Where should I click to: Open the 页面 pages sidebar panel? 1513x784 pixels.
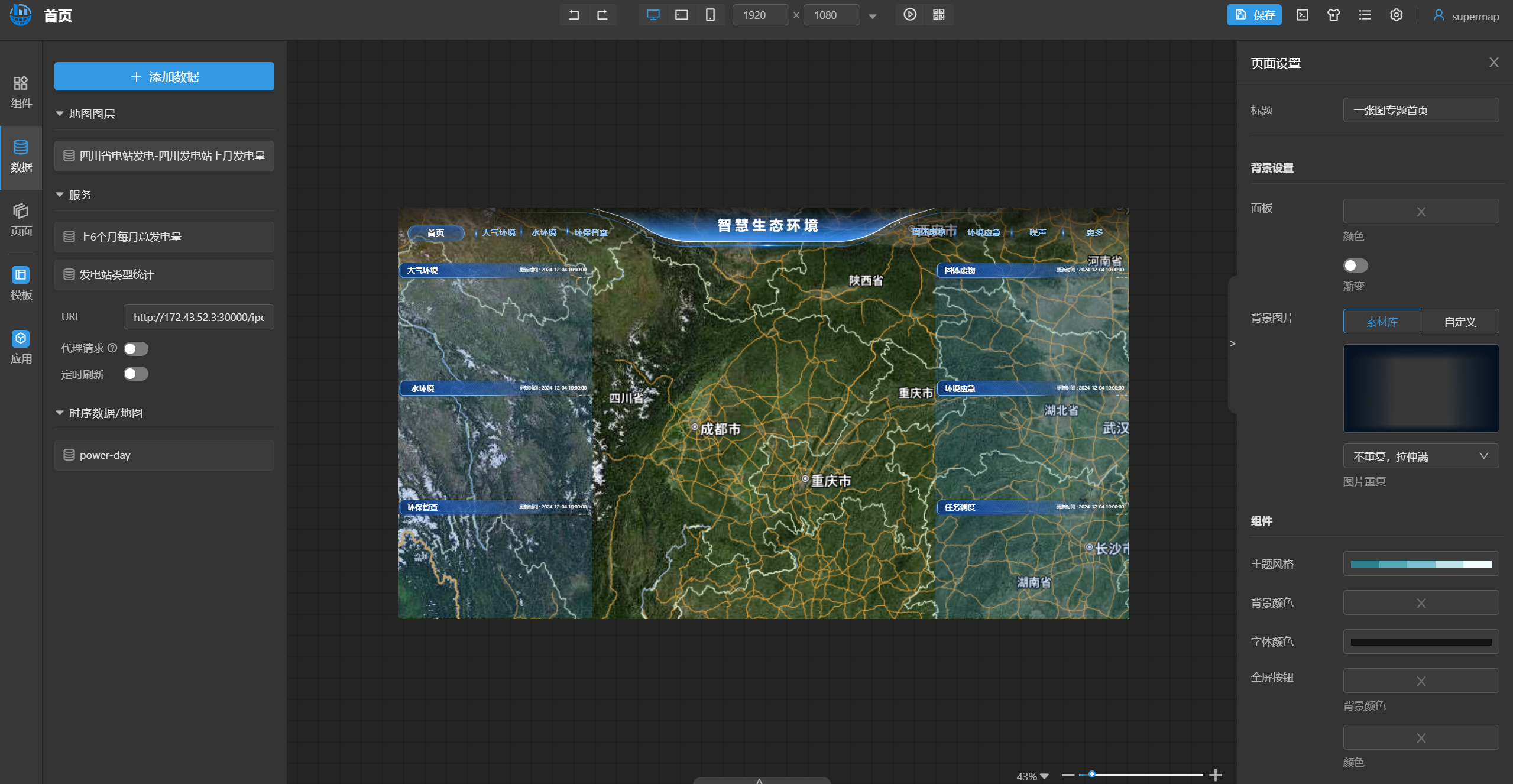pos(21,220)
